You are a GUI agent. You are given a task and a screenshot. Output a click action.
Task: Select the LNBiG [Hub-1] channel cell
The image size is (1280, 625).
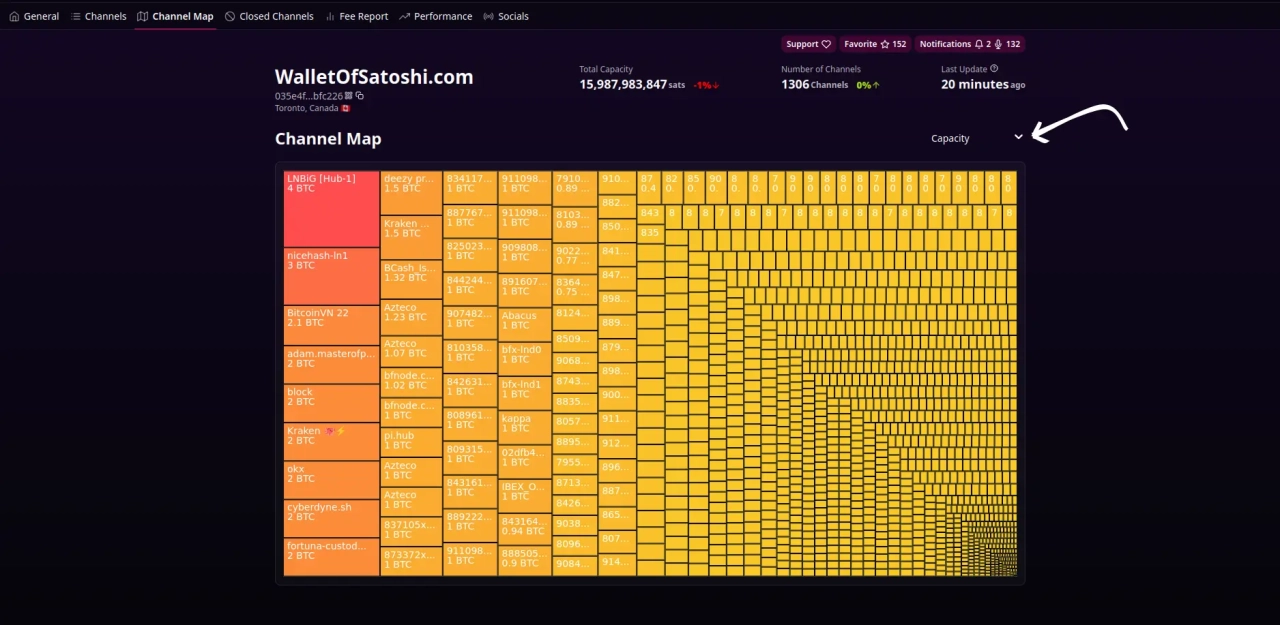click(330, 207)
